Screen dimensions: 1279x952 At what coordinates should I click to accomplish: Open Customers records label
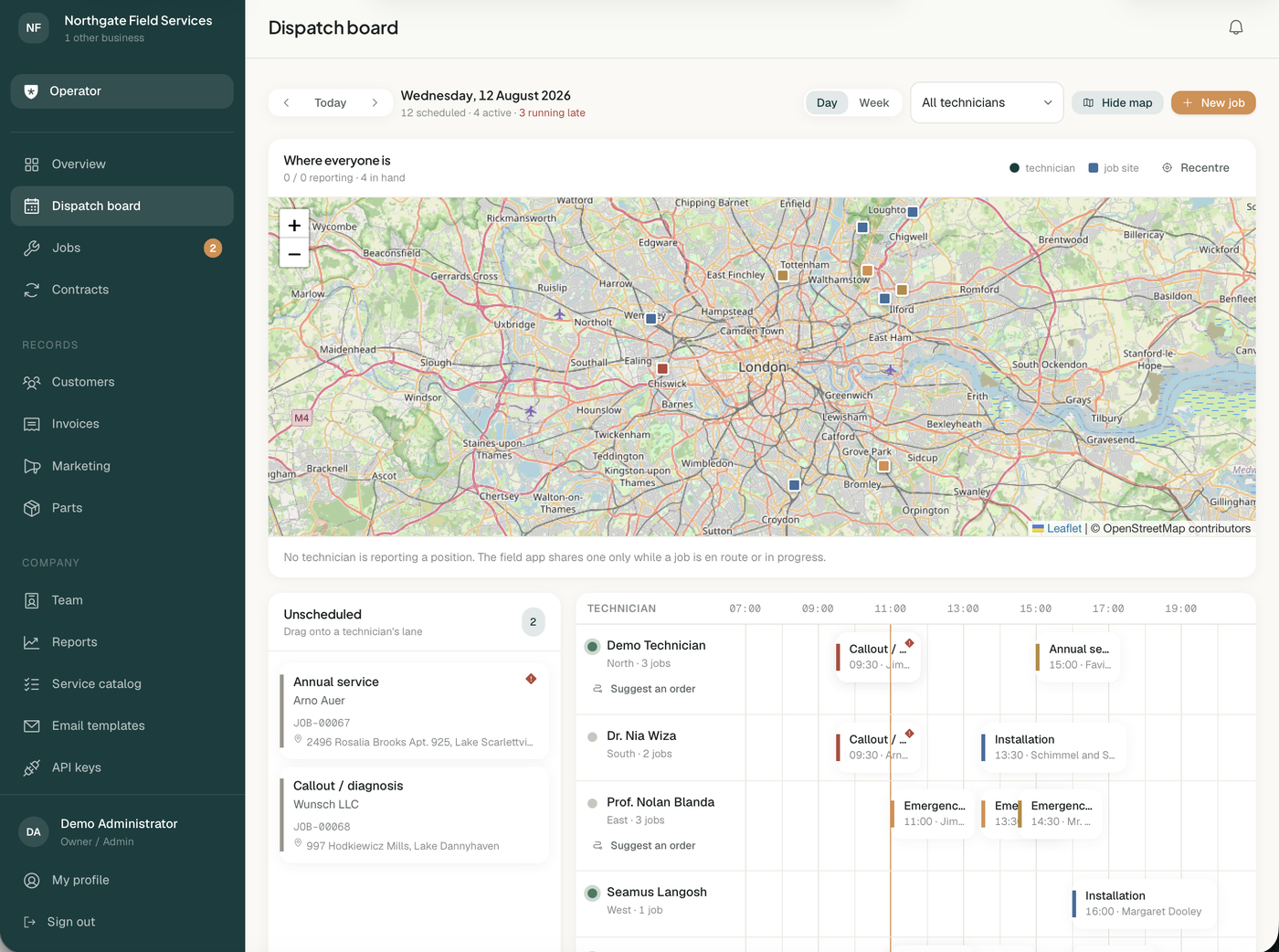[x=83, y=382]
